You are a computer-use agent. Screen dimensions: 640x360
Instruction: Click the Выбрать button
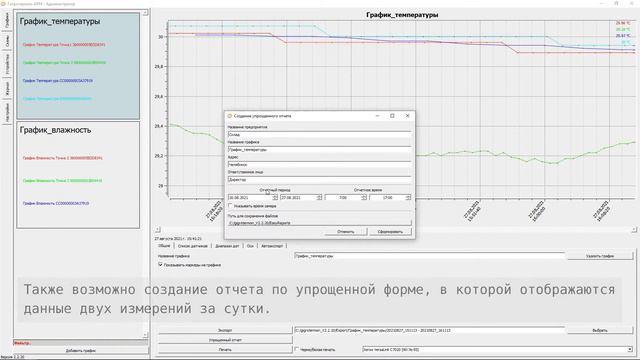tap(600, 330)
